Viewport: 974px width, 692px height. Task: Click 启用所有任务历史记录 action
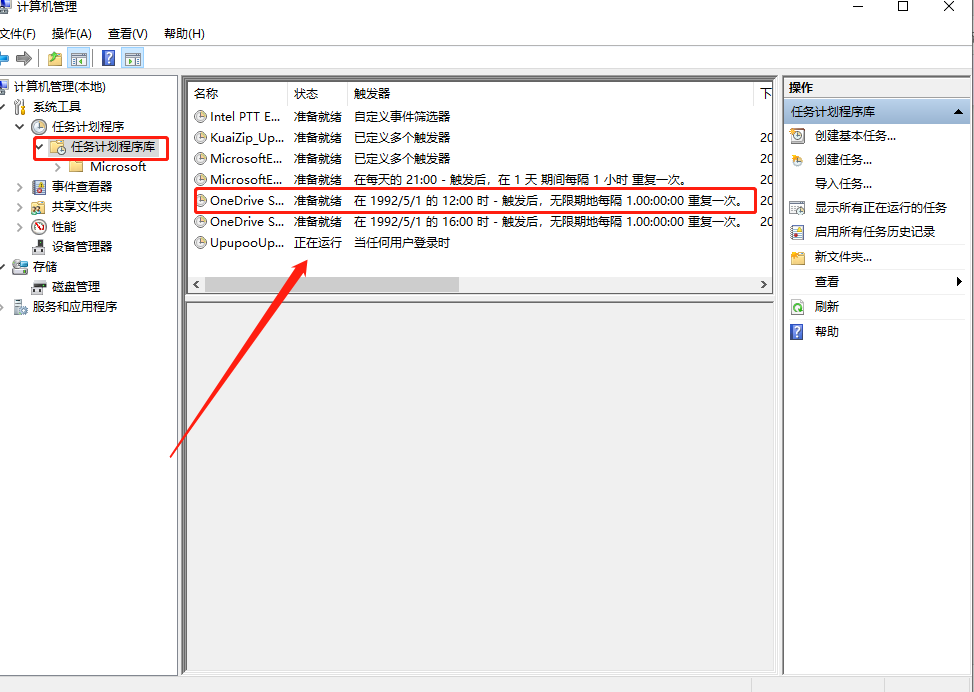click(x=875, y=232)
